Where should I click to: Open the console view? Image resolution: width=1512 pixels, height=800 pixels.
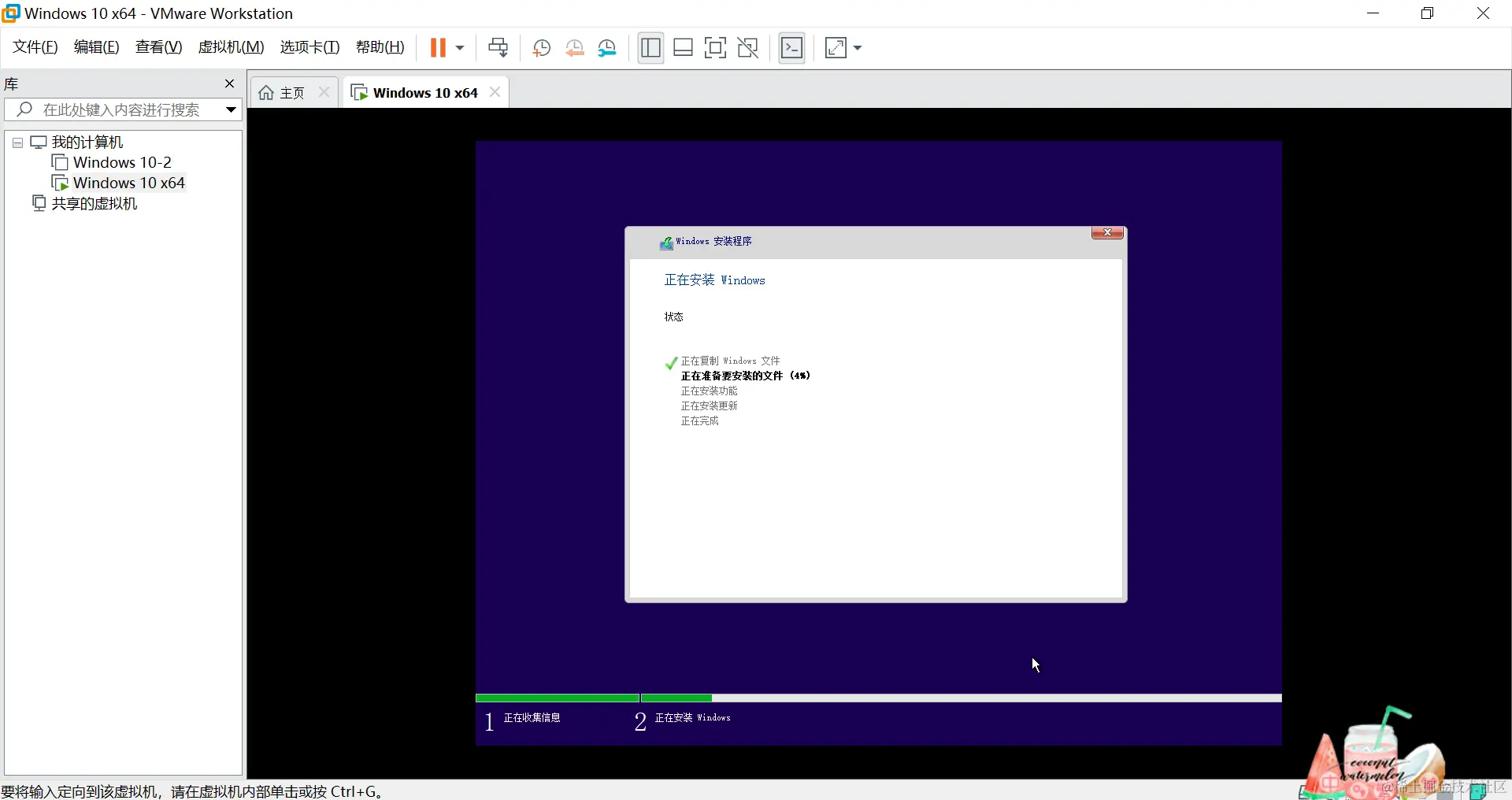(792, 48)
